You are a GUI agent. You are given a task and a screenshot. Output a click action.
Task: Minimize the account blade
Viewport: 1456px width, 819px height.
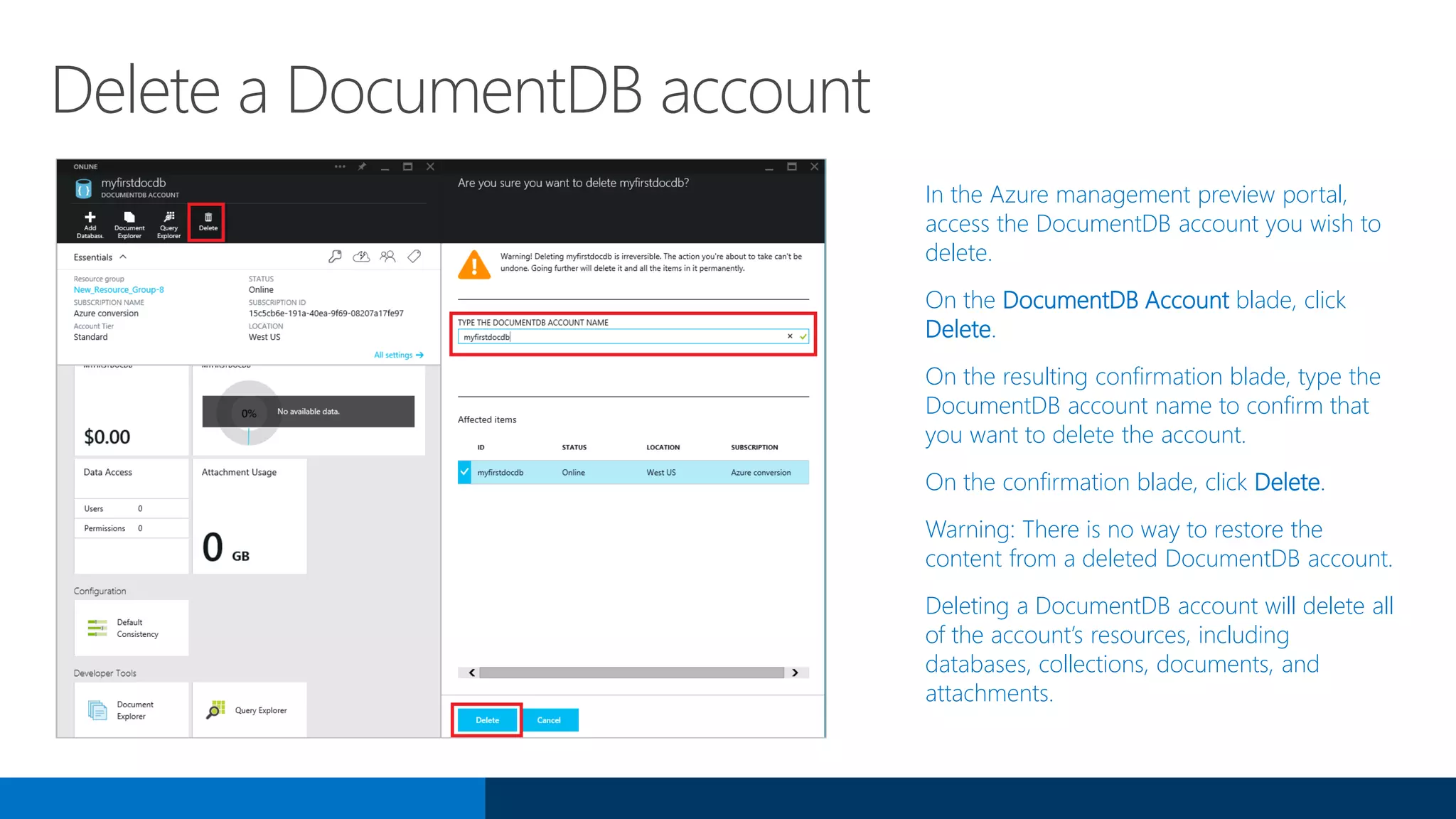[385, 167]
